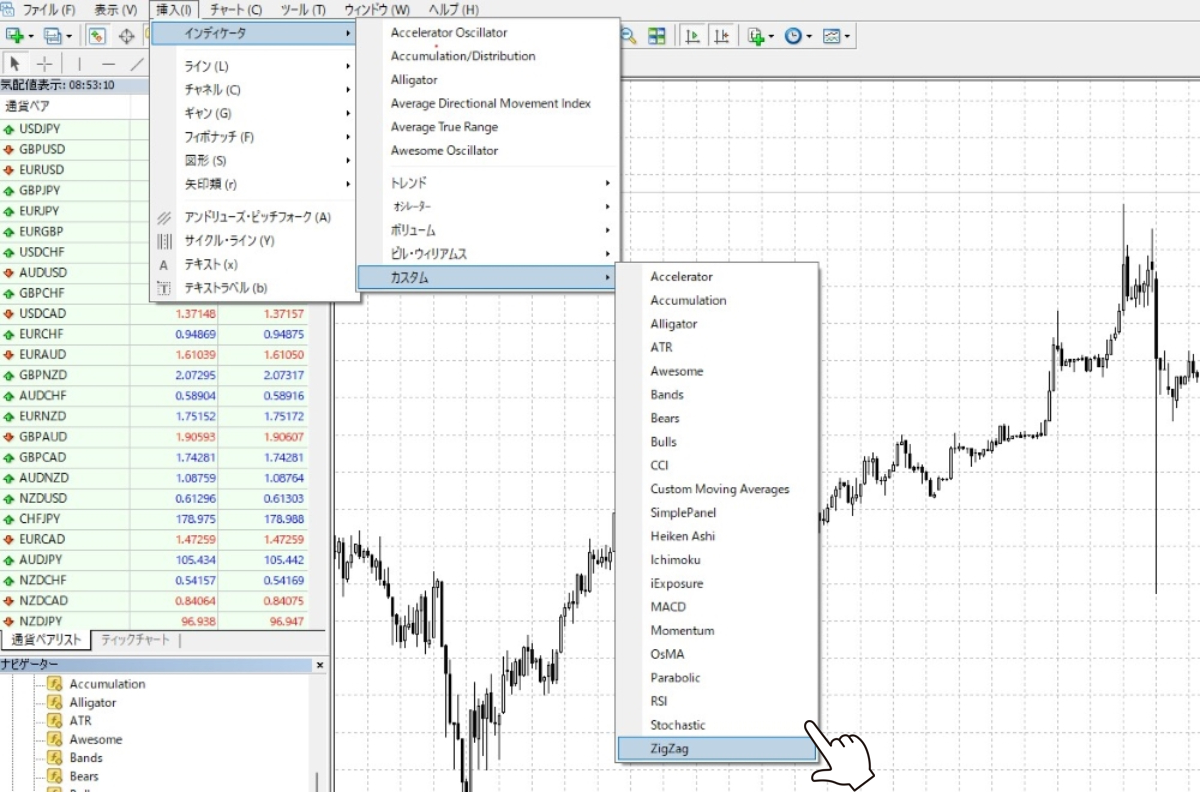Click the New Chart toolbar icon
1200x792 pixels.
pos(15,36)
